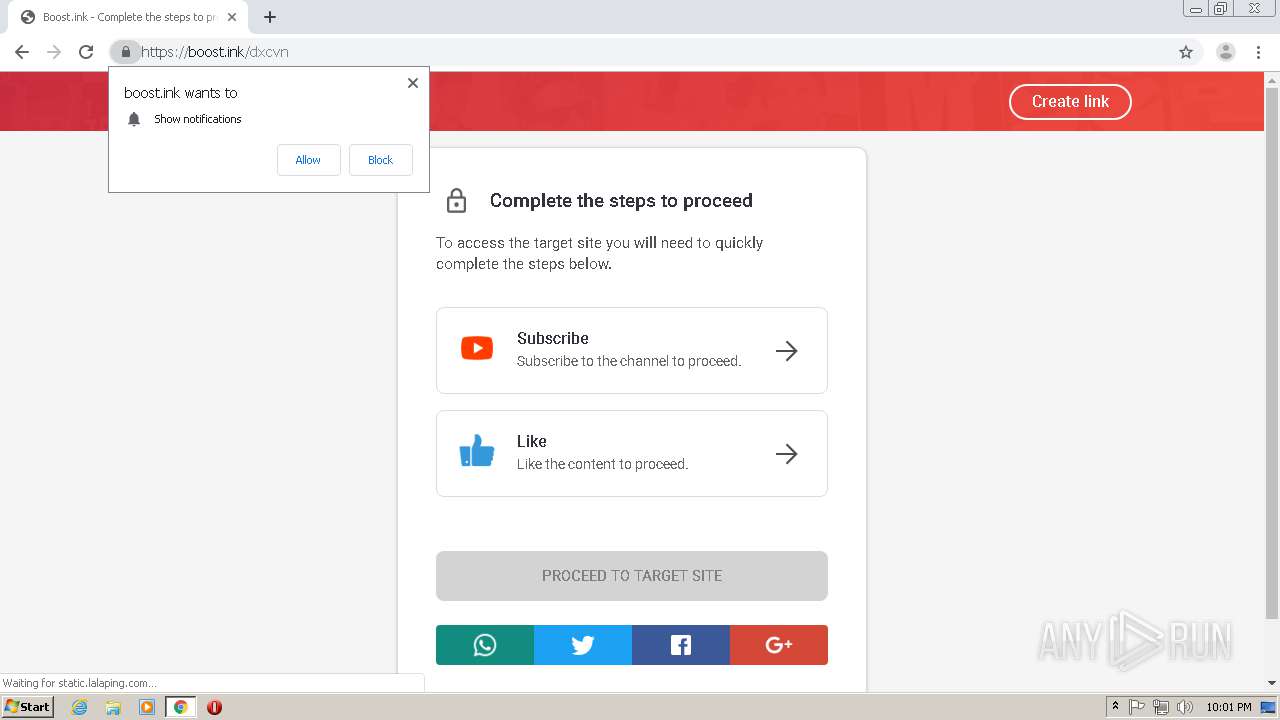Click Subscribe to the channel description text
Viewport: 1280px width, 720px height.
629,361
